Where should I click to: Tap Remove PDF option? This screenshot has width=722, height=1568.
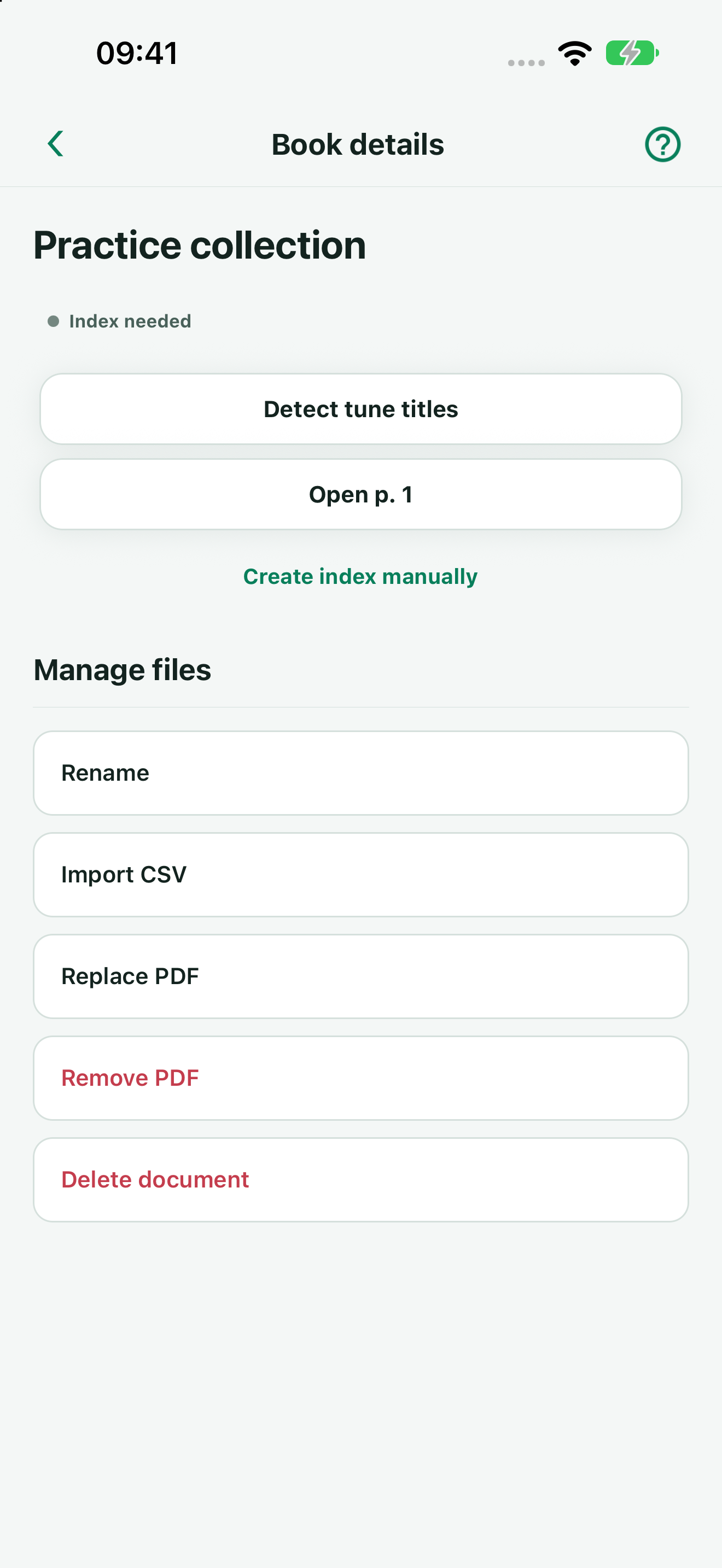(361, 1078)
